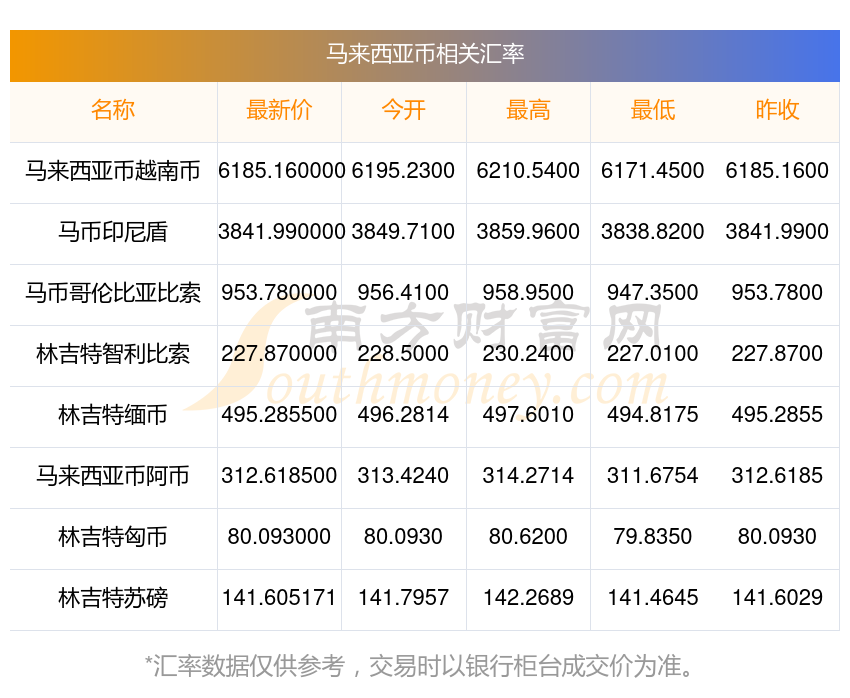Click the row name 林吉特匈币
This screenshot has width=850, height=698.
click(x=113, y=537)
